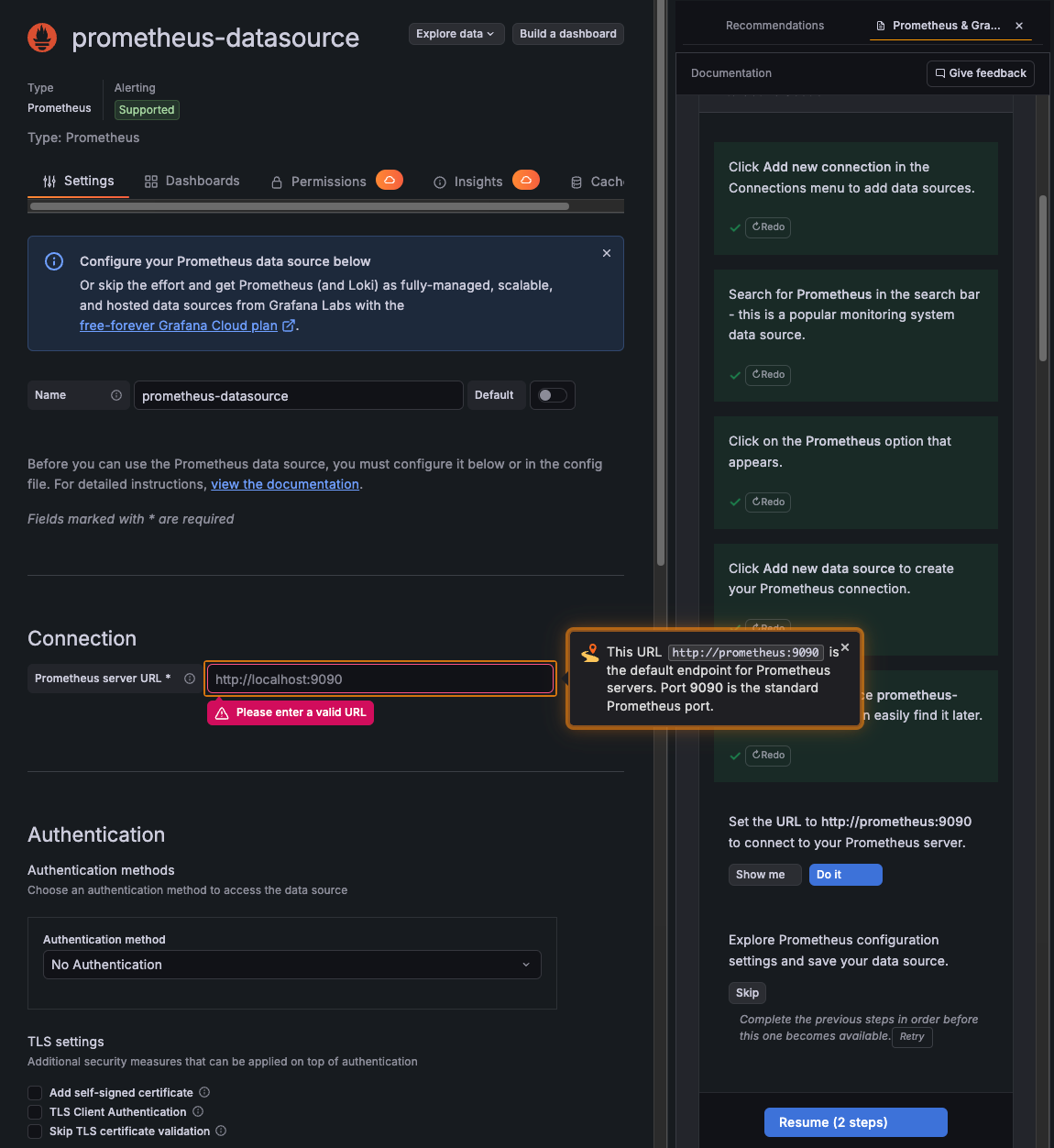Open the Authentication method dropdown
Screen dimensions: 1054x1148
(x=291, y=965)
